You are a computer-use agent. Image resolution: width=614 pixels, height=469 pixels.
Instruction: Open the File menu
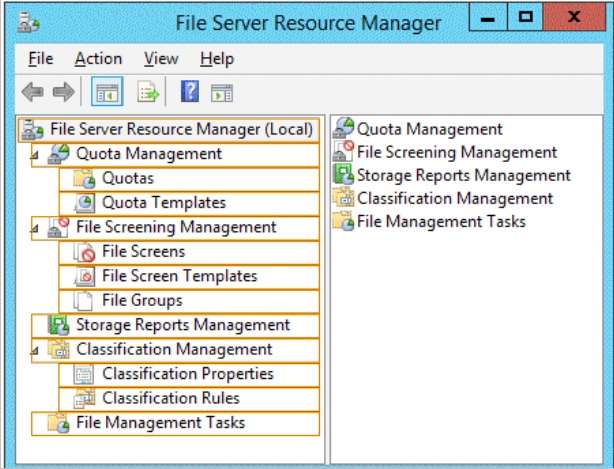click(41, 59)
